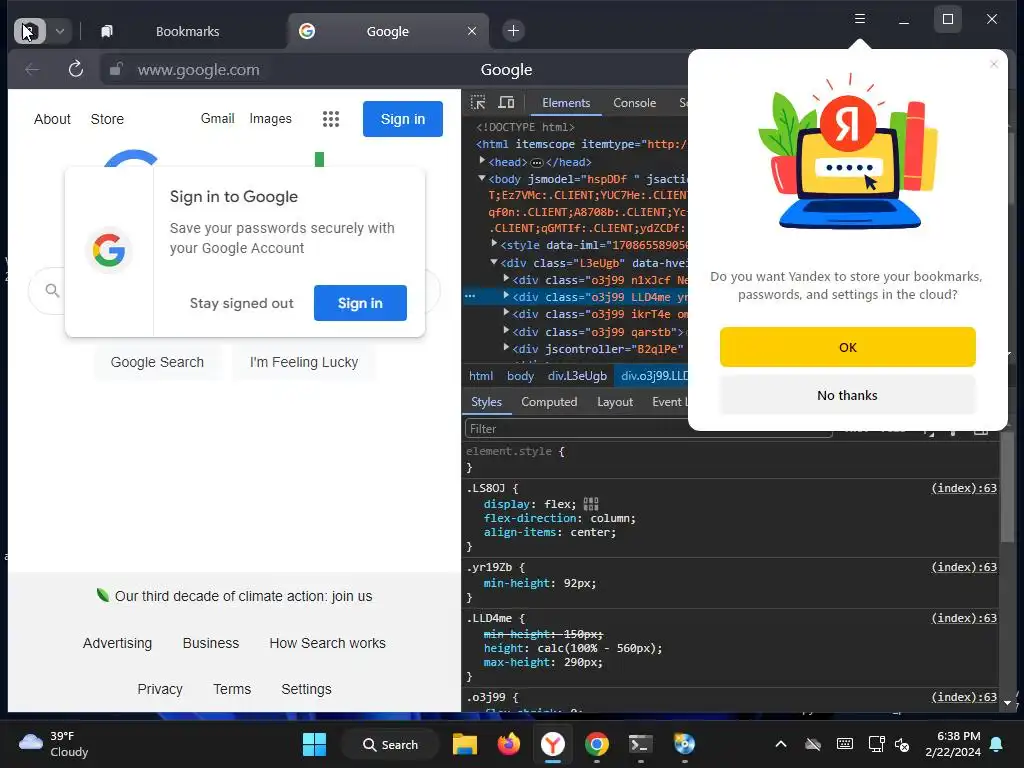Open the Google Store link
1024x768 pixels.
107,119
